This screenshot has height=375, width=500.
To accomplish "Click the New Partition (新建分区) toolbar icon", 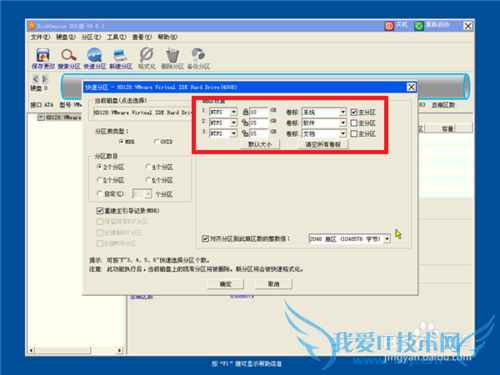I will (x=120, y=55).
